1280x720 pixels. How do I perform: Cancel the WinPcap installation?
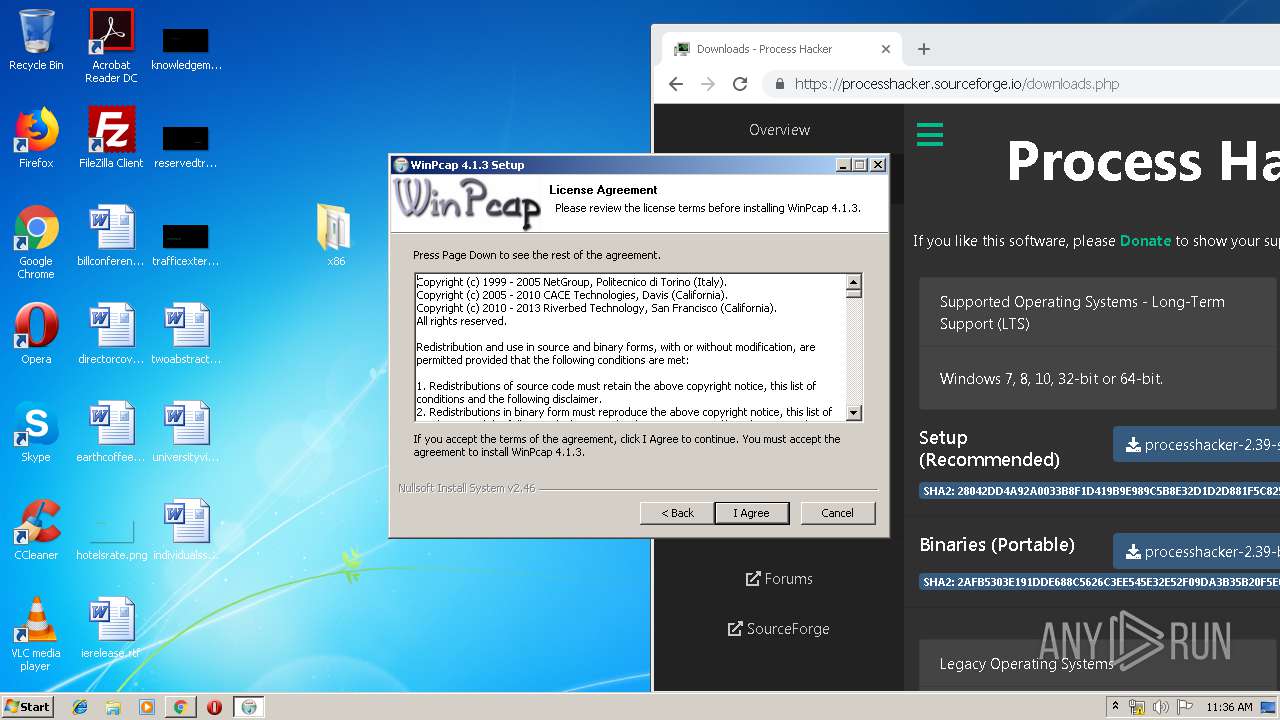click(x=837, y=513)
